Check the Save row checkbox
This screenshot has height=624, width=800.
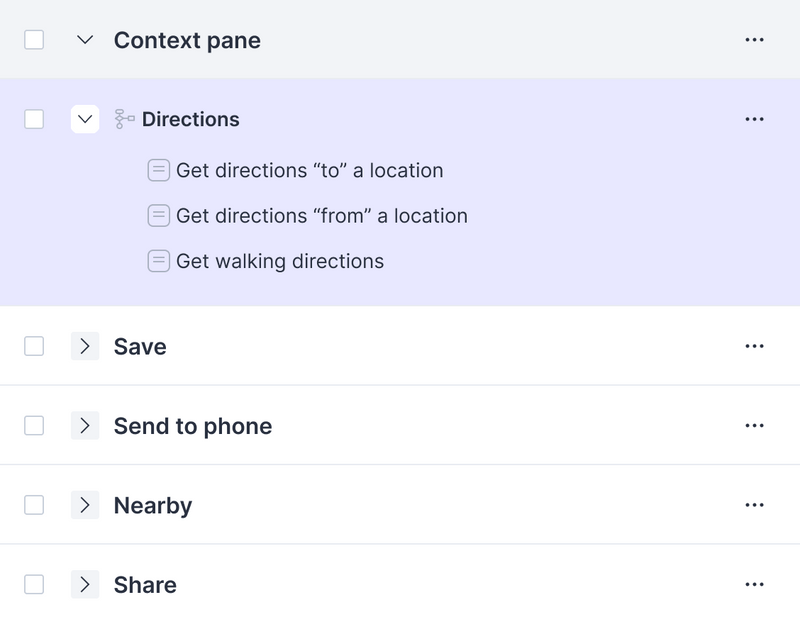(x=34, y=346)
